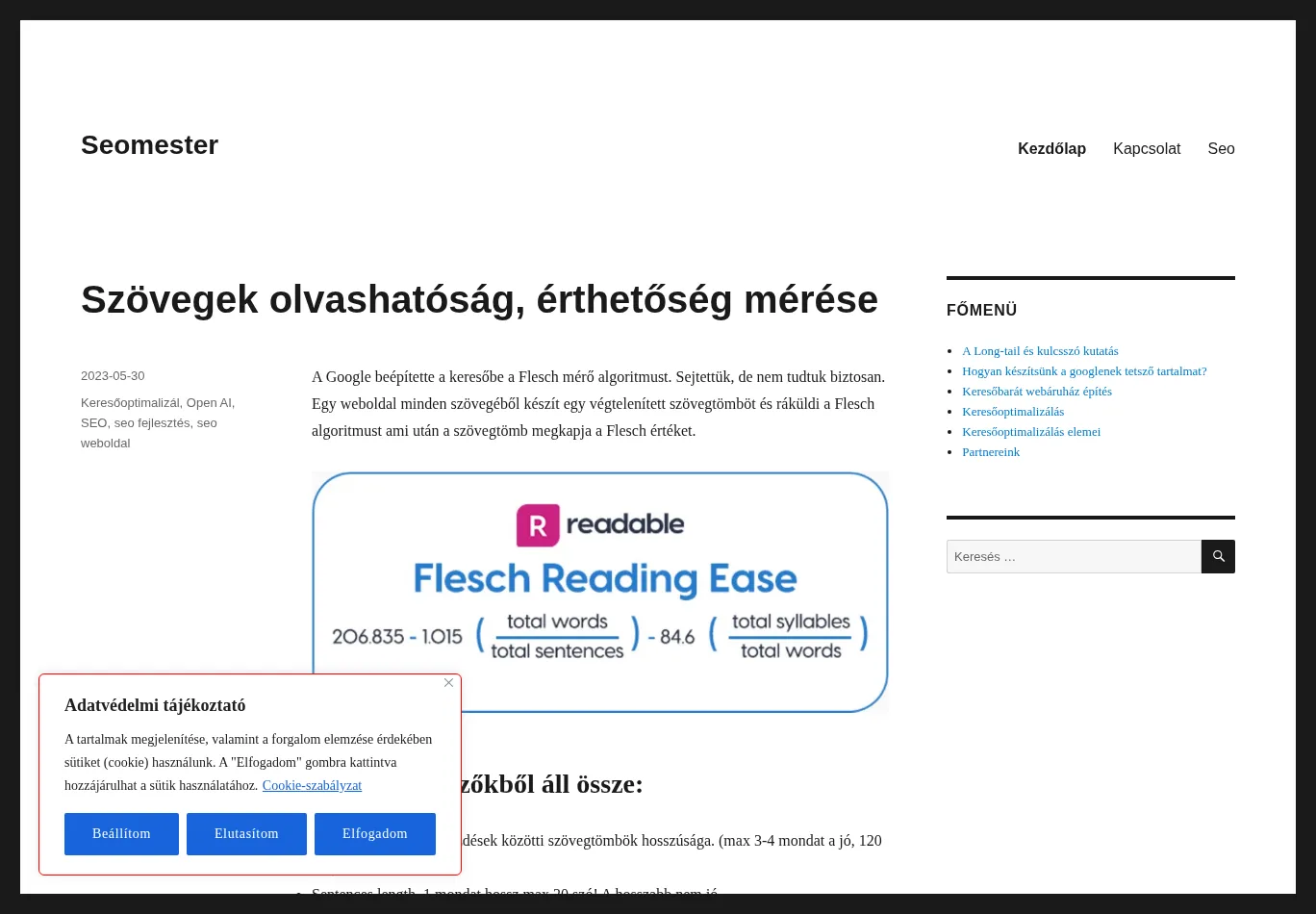1316x914 pixels.
Task: Close the cookie notice with X
Action: click(x=448, y=683)
